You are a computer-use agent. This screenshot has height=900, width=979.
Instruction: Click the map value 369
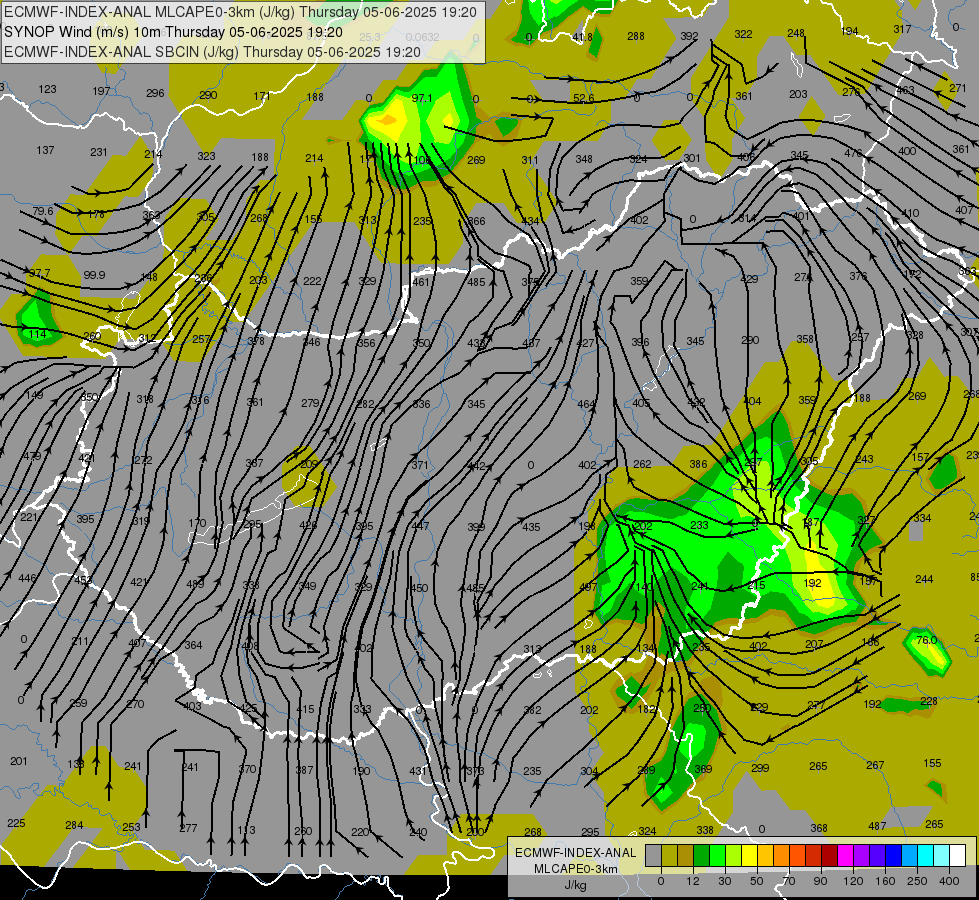pos(703,769)
